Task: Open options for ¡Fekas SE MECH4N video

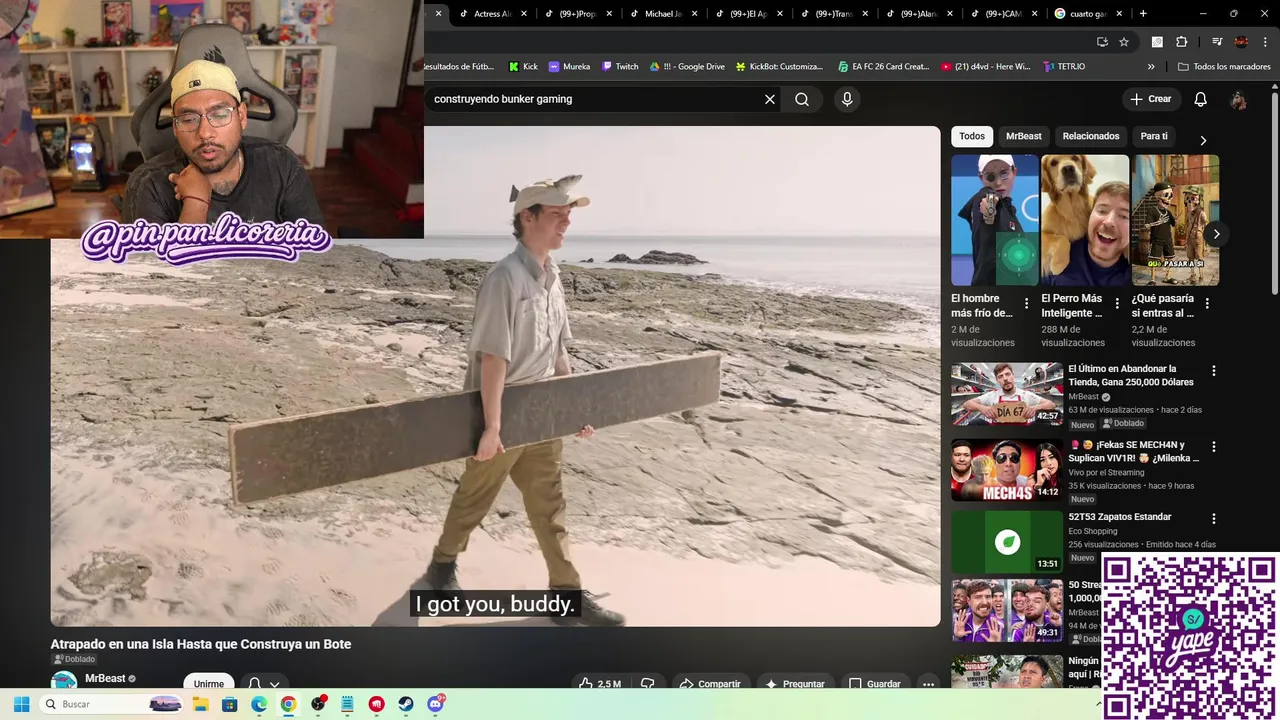Action: [x=1214, y=447]
